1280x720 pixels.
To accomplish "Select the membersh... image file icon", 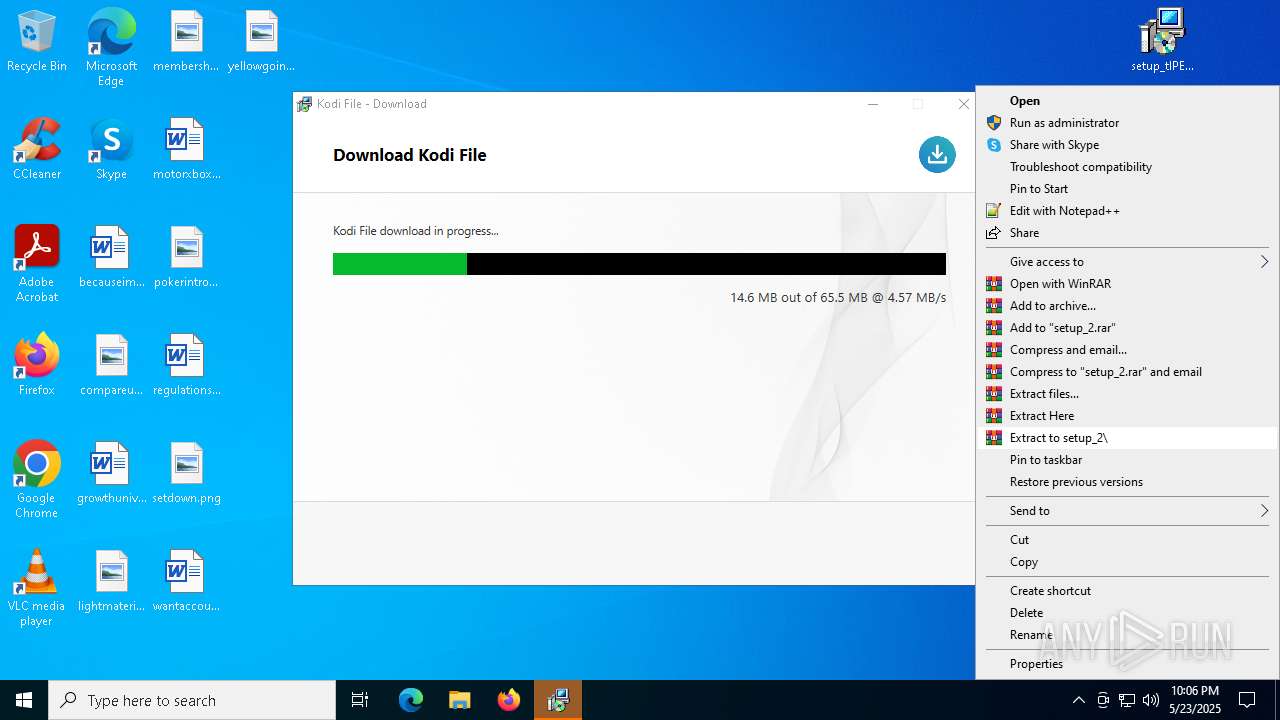I will click(186, 42).
